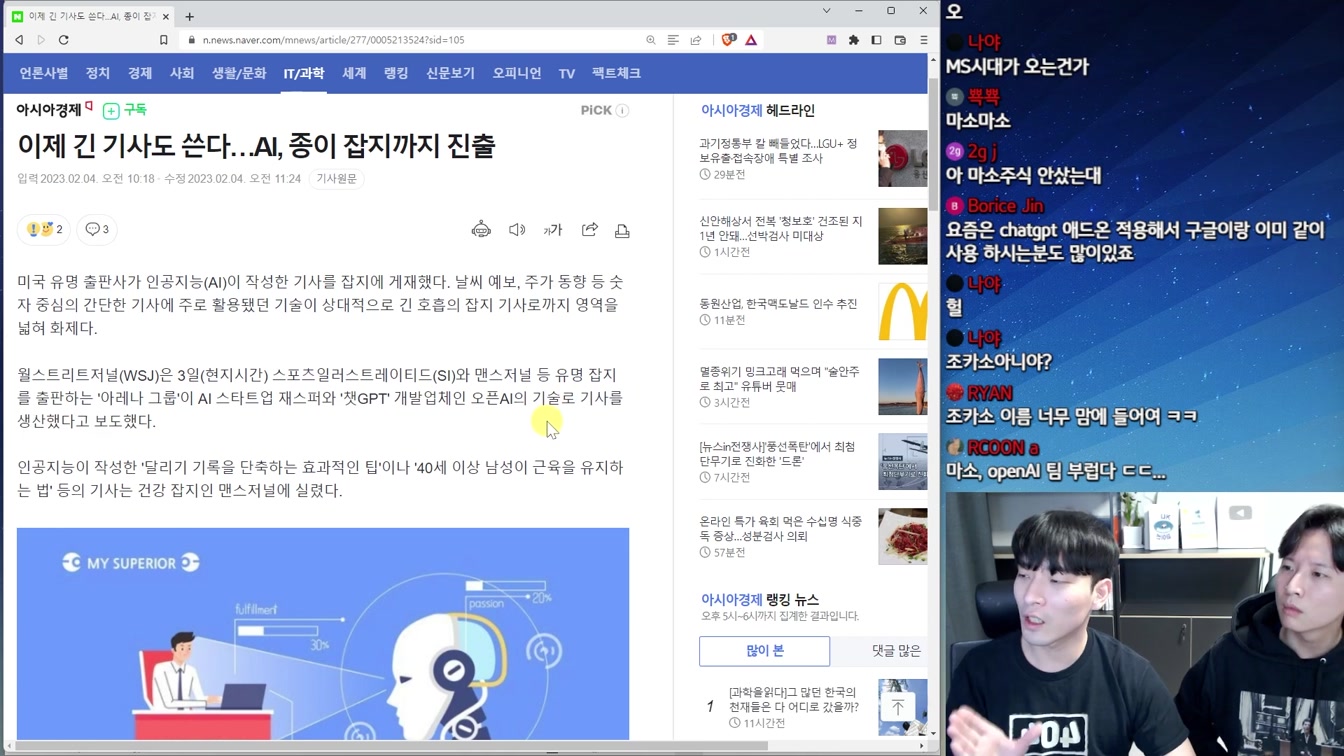Bookmark this page with the bookmark icon
The image size is (1344, 756).
tap(164, 40)
